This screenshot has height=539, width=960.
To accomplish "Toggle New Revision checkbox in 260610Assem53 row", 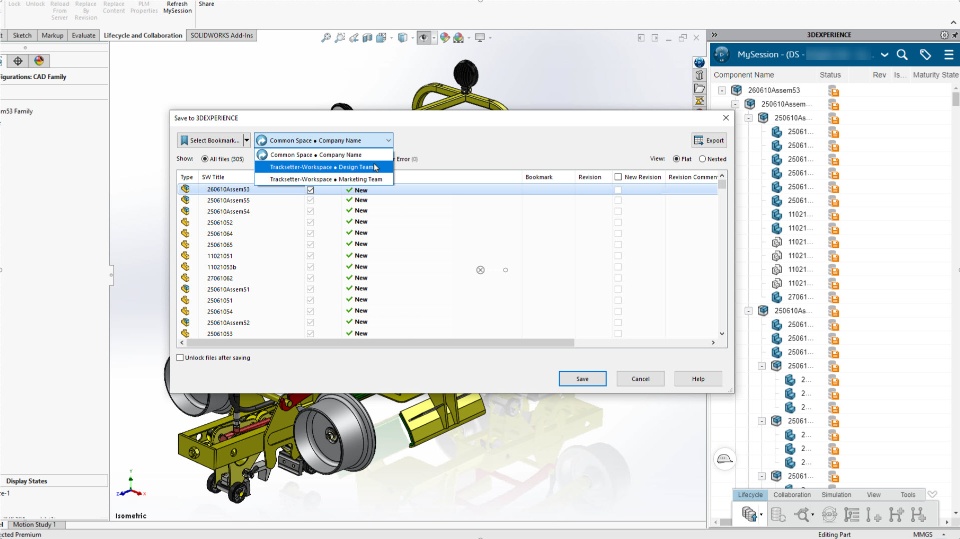I will 618,190.
